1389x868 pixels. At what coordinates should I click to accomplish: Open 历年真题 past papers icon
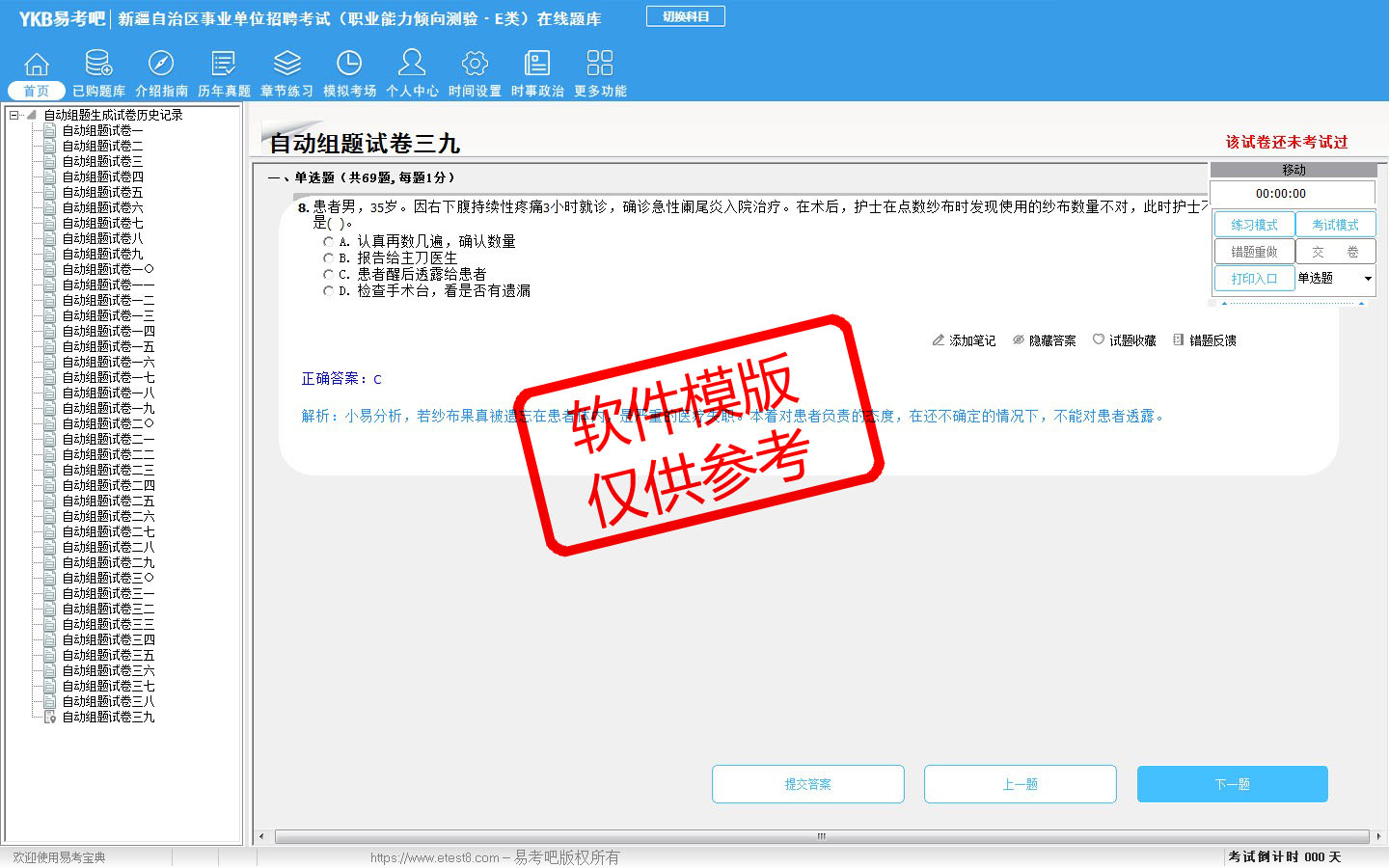[x=224, y=64]
